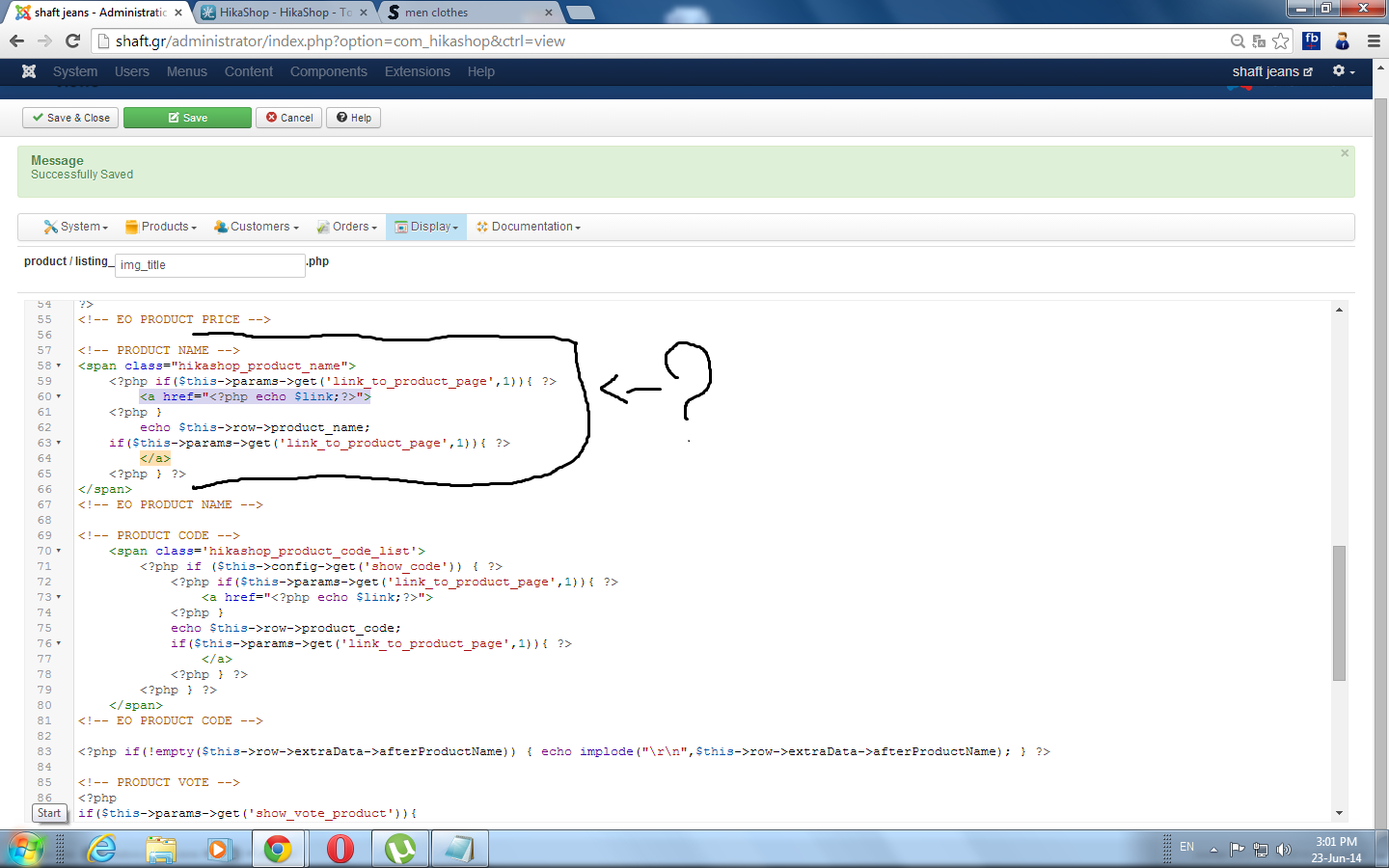This screenshot has height=868, width=1389.
Task: Click the Joomla logo icon in admin bar
Action: point(29,71)
